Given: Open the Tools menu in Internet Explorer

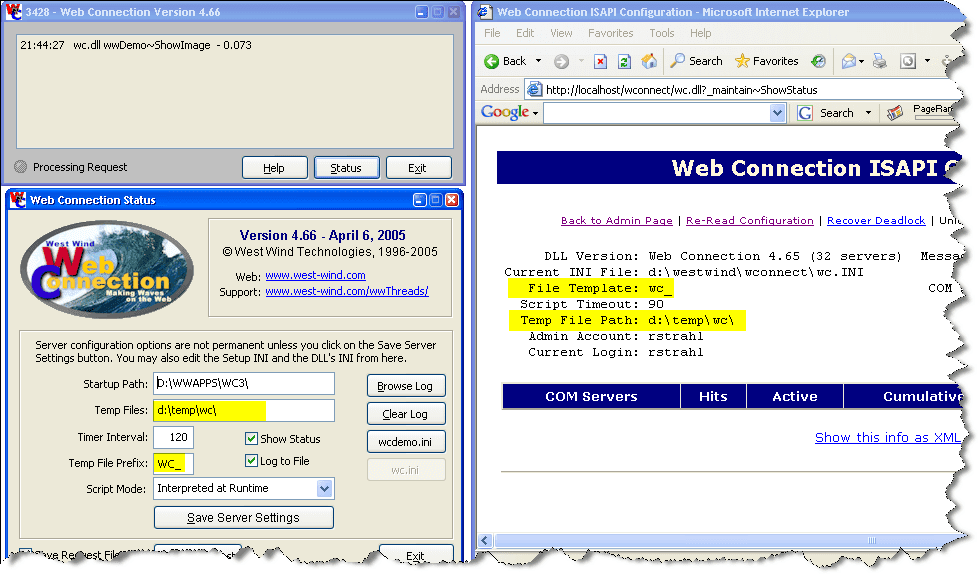Looking at the screenshot, I should tap(661, 33).
